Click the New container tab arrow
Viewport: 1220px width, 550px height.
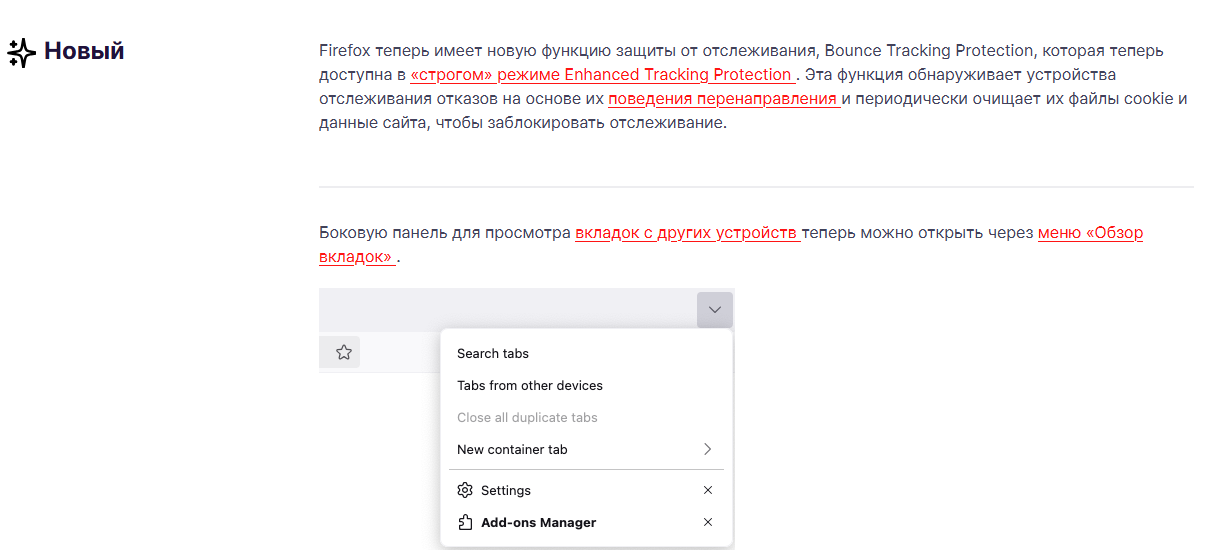(x=708, y=449)
